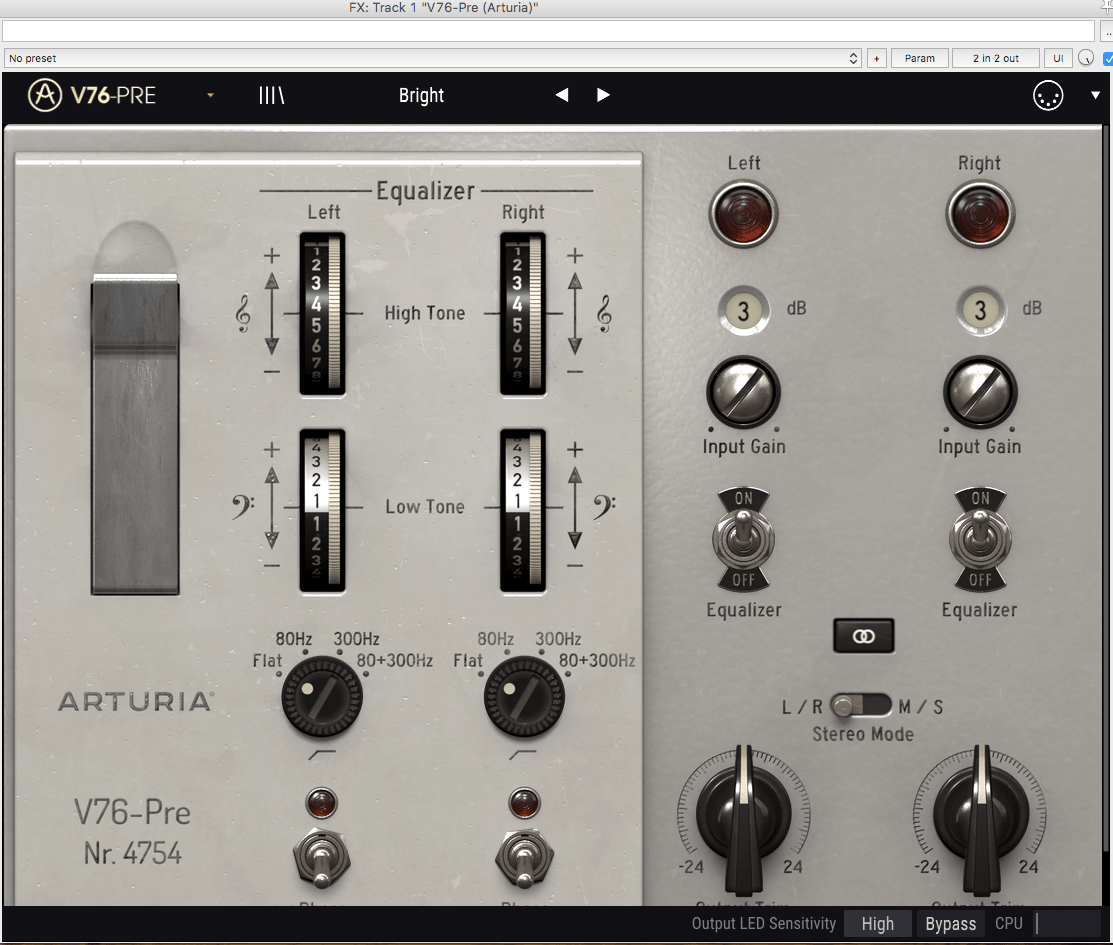Screen dimensions: 1113x945
Task: Go to the previous preset
Action: 561,95
